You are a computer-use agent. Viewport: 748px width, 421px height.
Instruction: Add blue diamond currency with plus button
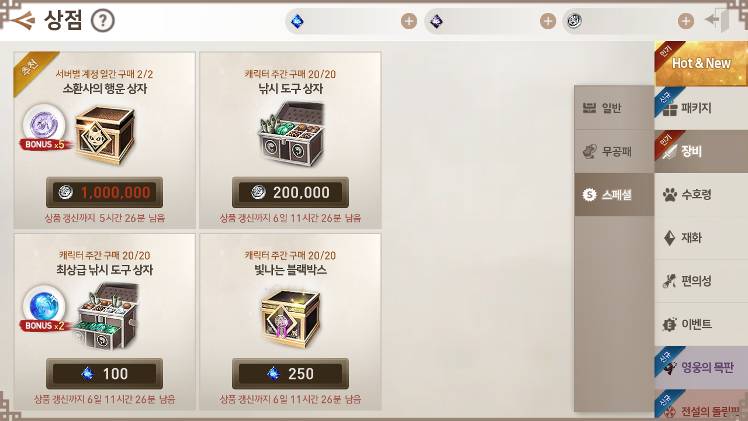[x=408, y=21]
